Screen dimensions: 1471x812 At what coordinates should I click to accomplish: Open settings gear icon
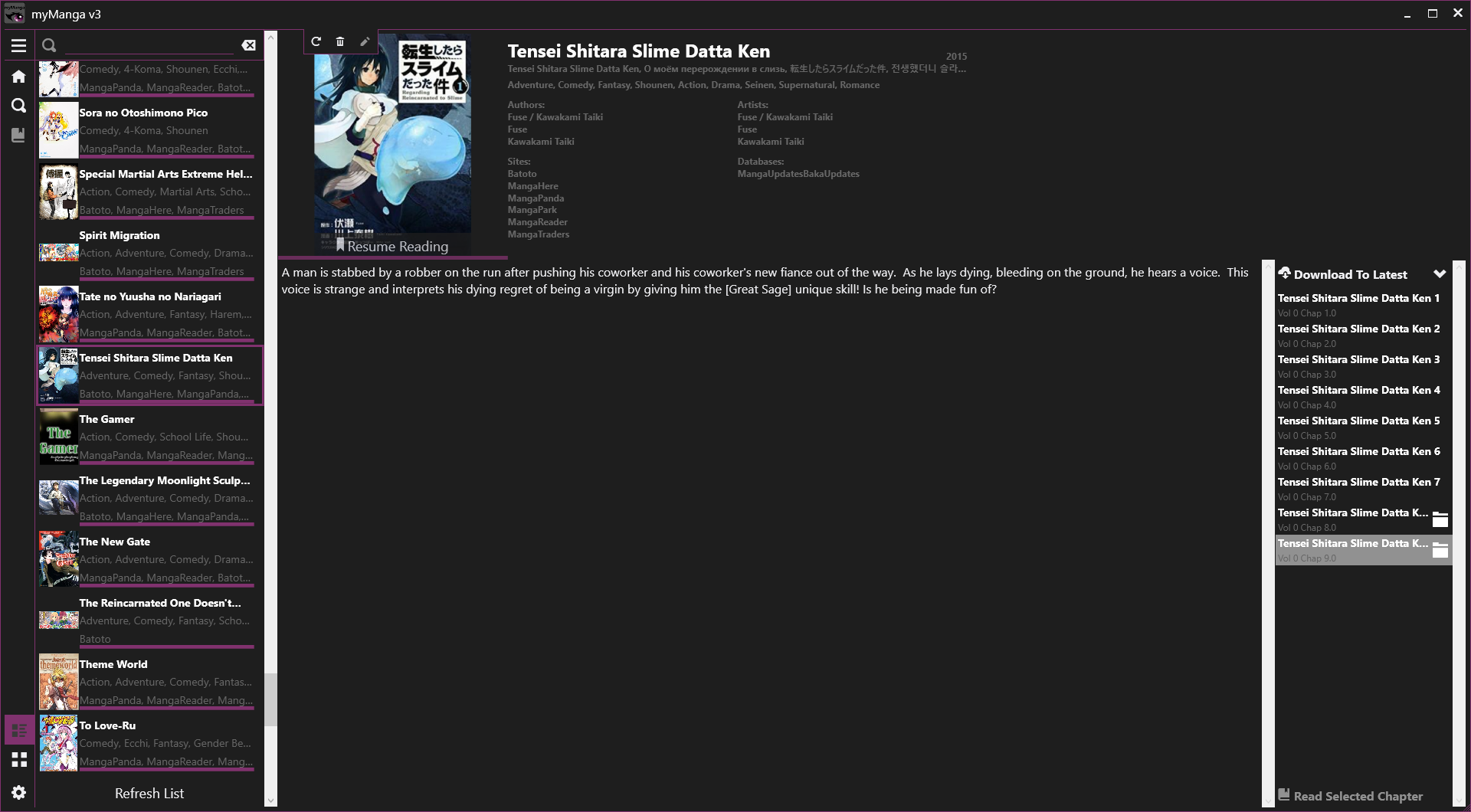point(18,792)
